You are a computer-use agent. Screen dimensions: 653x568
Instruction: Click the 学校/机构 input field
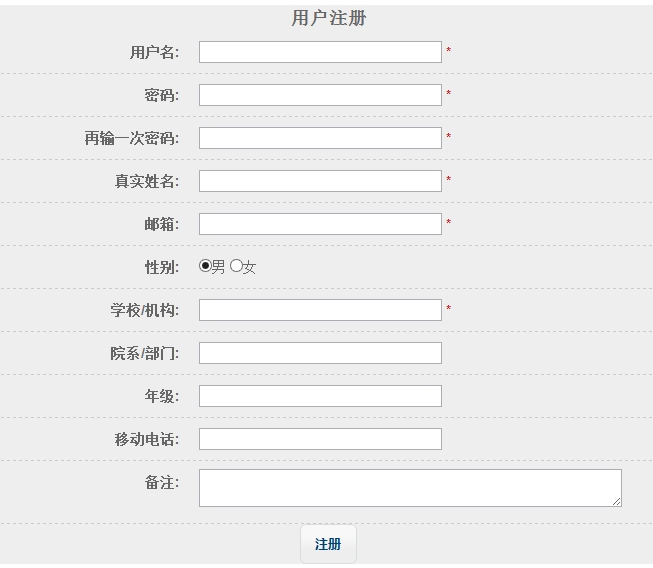pos(320,310)
